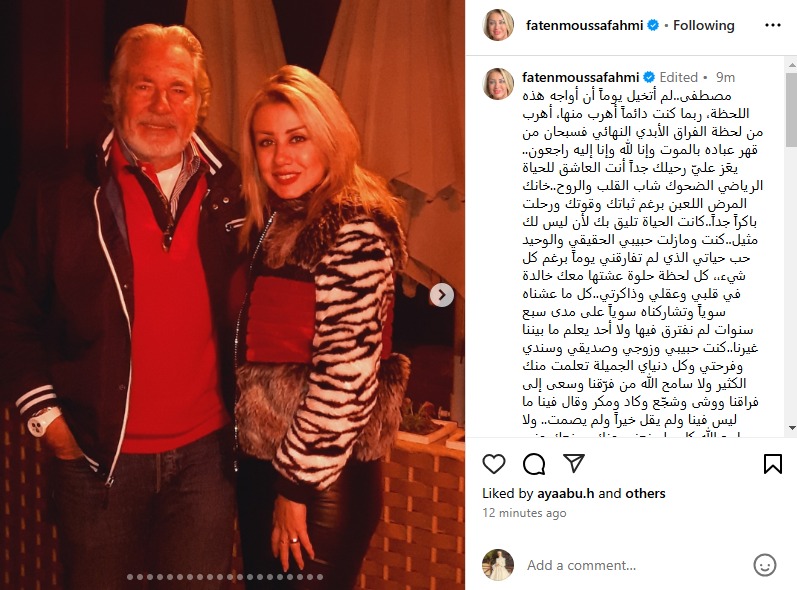797x590 pixels.
Task: Select the last carousel dot indicator
Action: (x=320, y=577)
